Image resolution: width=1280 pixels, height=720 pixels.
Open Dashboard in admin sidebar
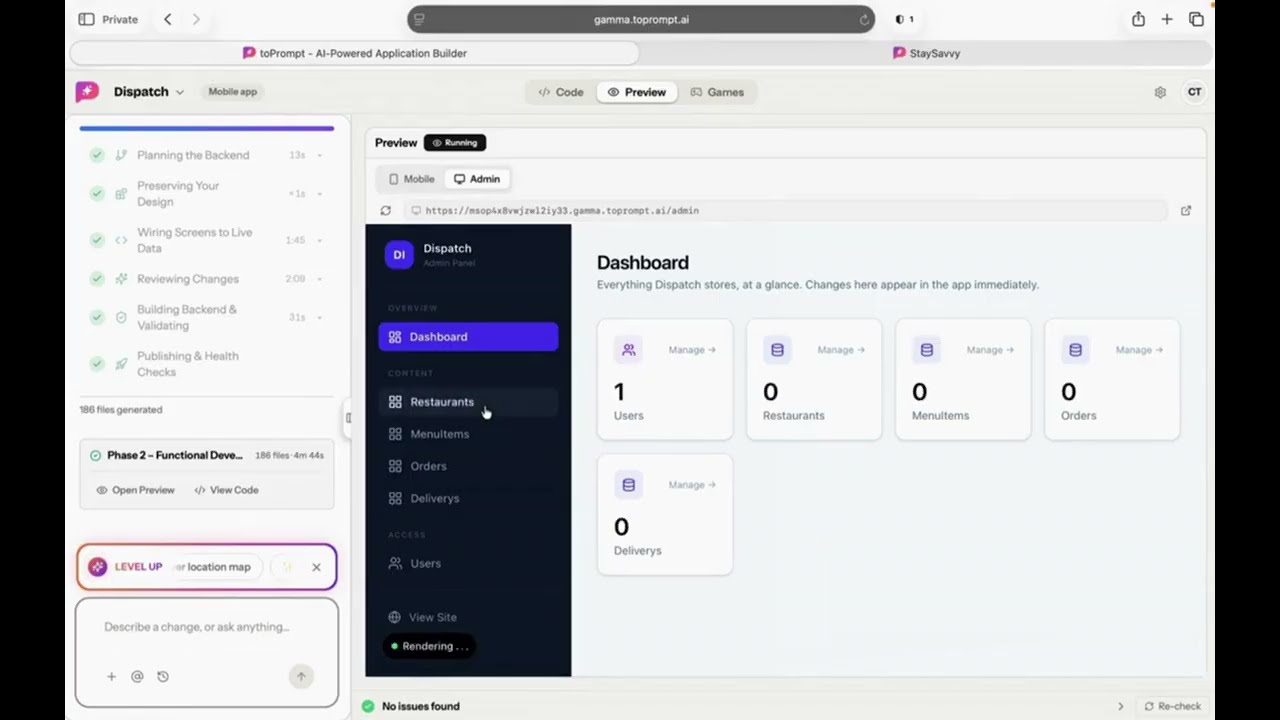point(468,337)
